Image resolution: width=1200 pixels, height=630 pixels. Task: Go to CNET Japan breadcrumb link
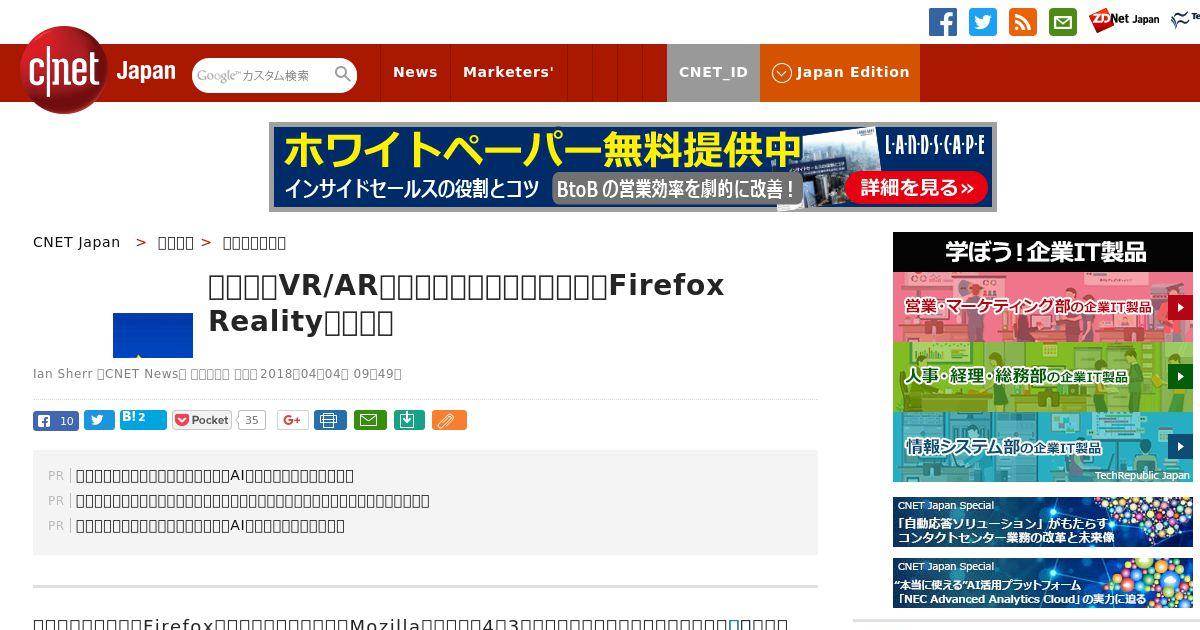pos(76,242)
